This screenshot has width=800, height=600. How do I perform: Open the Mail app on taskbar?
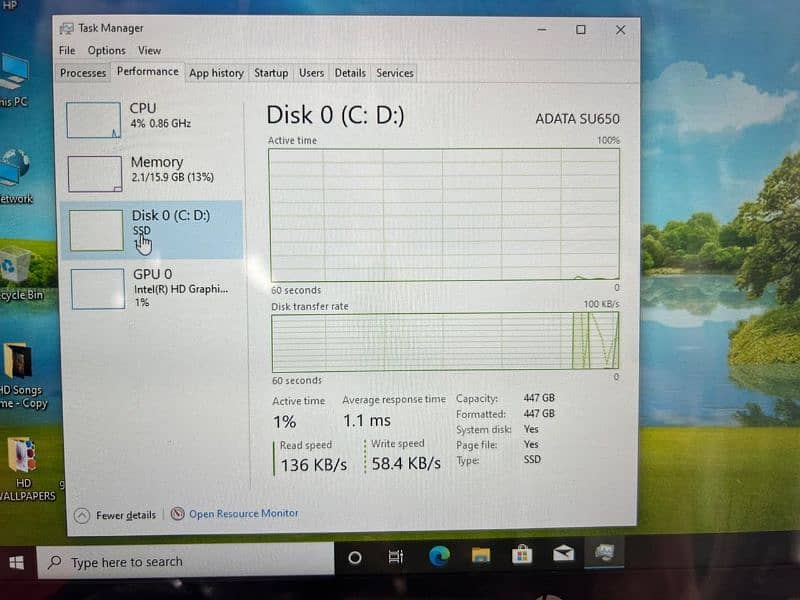563,554
